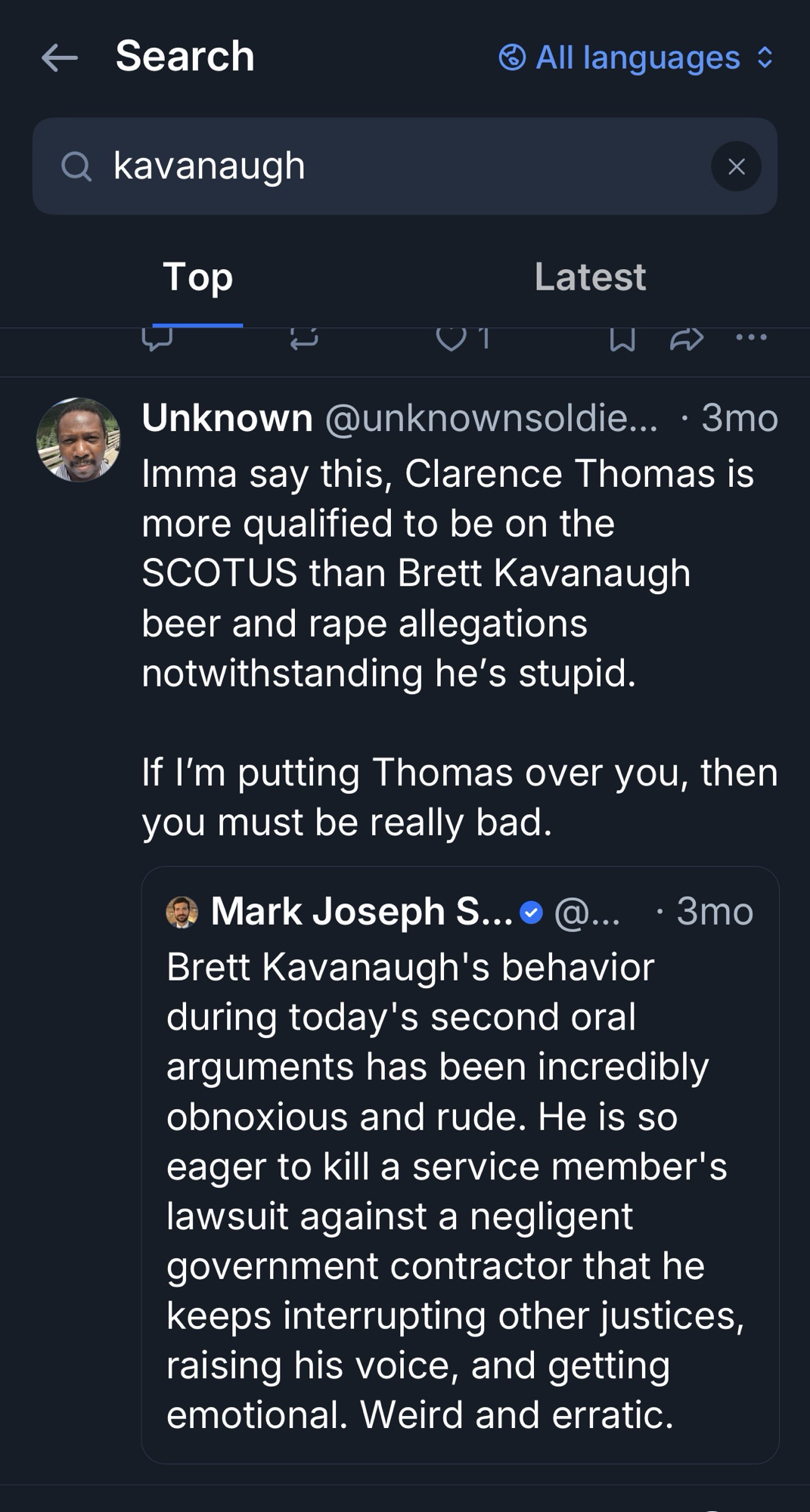This screenshot has height=1512, width=810.
Task: Focus the search field containing kavanaugh
Action: coord(393,166)
